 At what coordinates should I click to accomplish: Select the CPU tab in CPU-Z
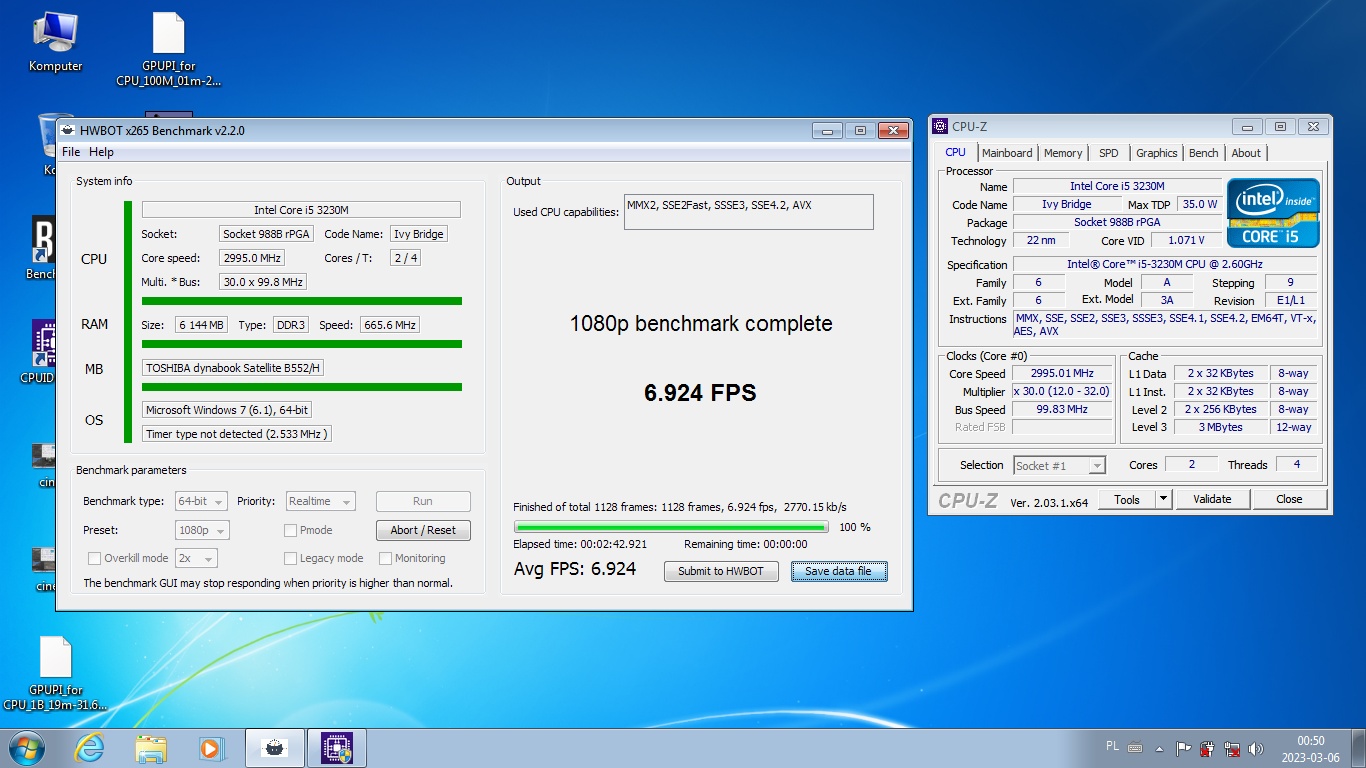[956, 152]
